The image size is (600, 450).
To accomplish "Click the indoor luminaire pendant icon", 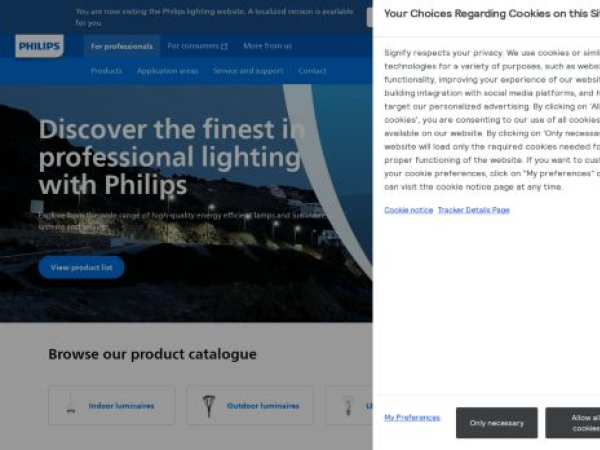I will click(x=71, y=405).
